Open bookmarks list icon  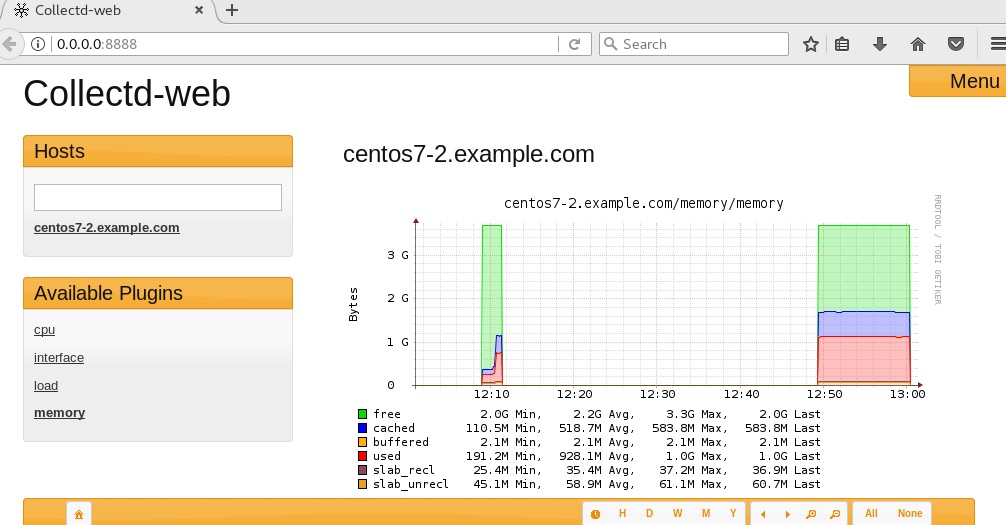click(842, 44)
